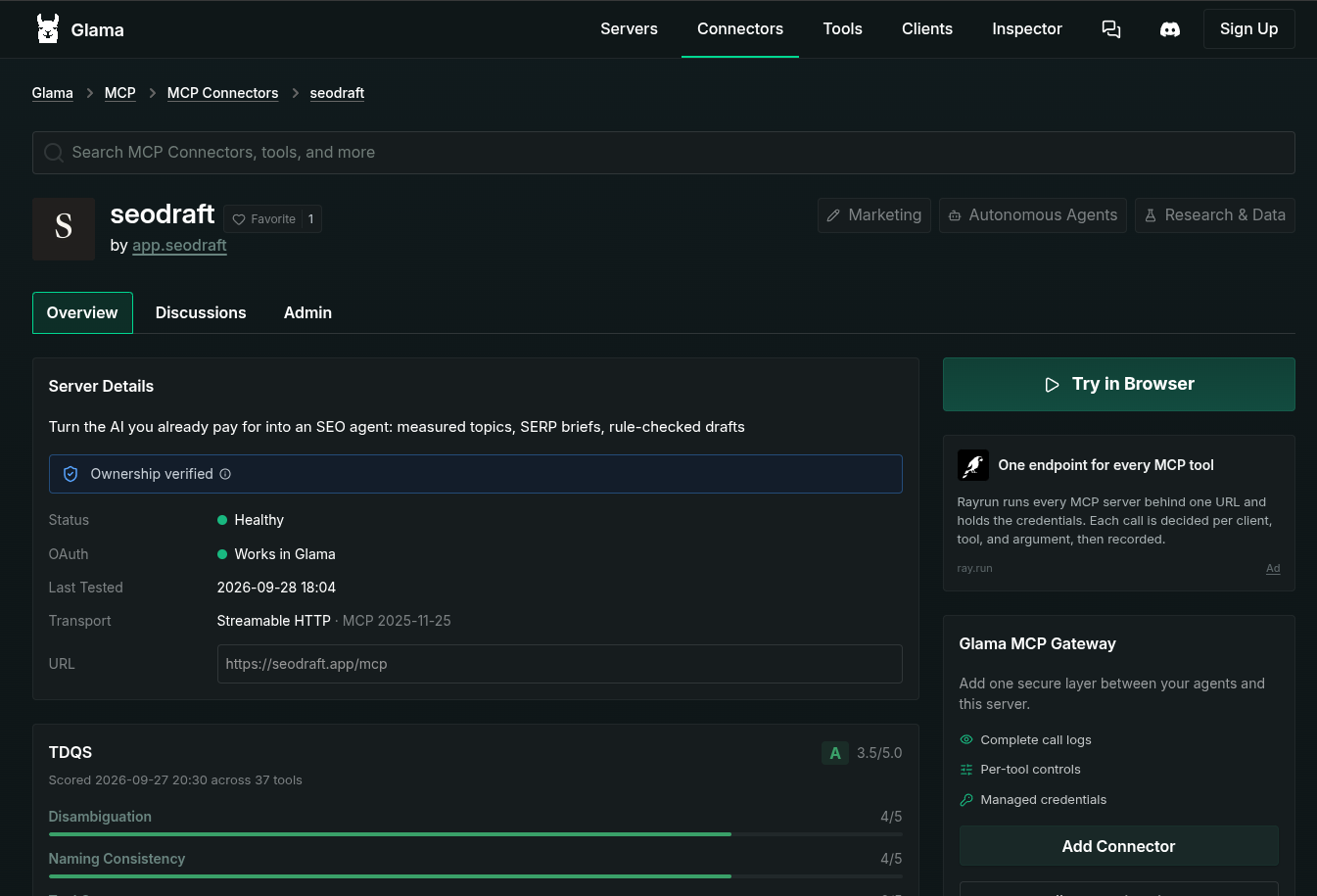The width and height of the screenshot is (1317, 896).
Task: Switch to the Admin tab
Action: click(307, 312)
